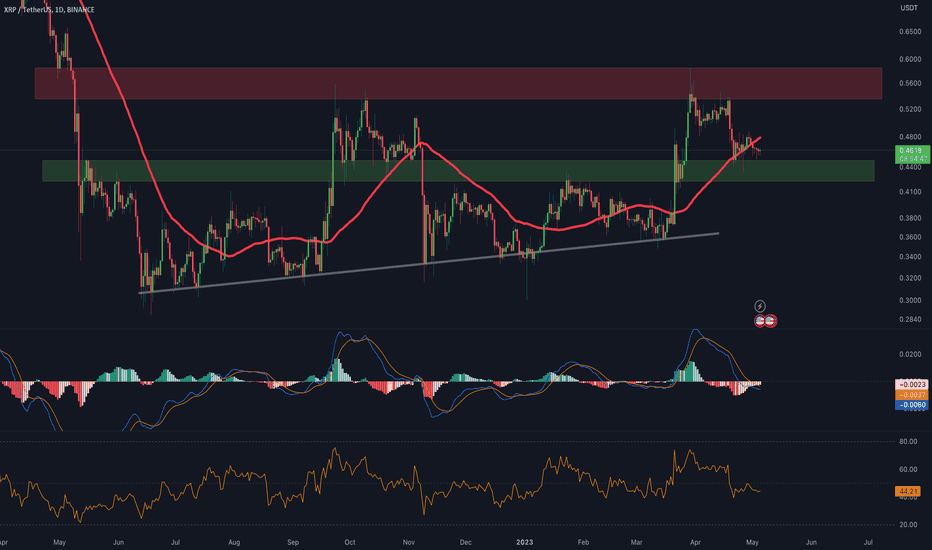This screenshot has width=932, height=550.
Task: Click the 0.3000 price axis label
Action: (910, 300)
